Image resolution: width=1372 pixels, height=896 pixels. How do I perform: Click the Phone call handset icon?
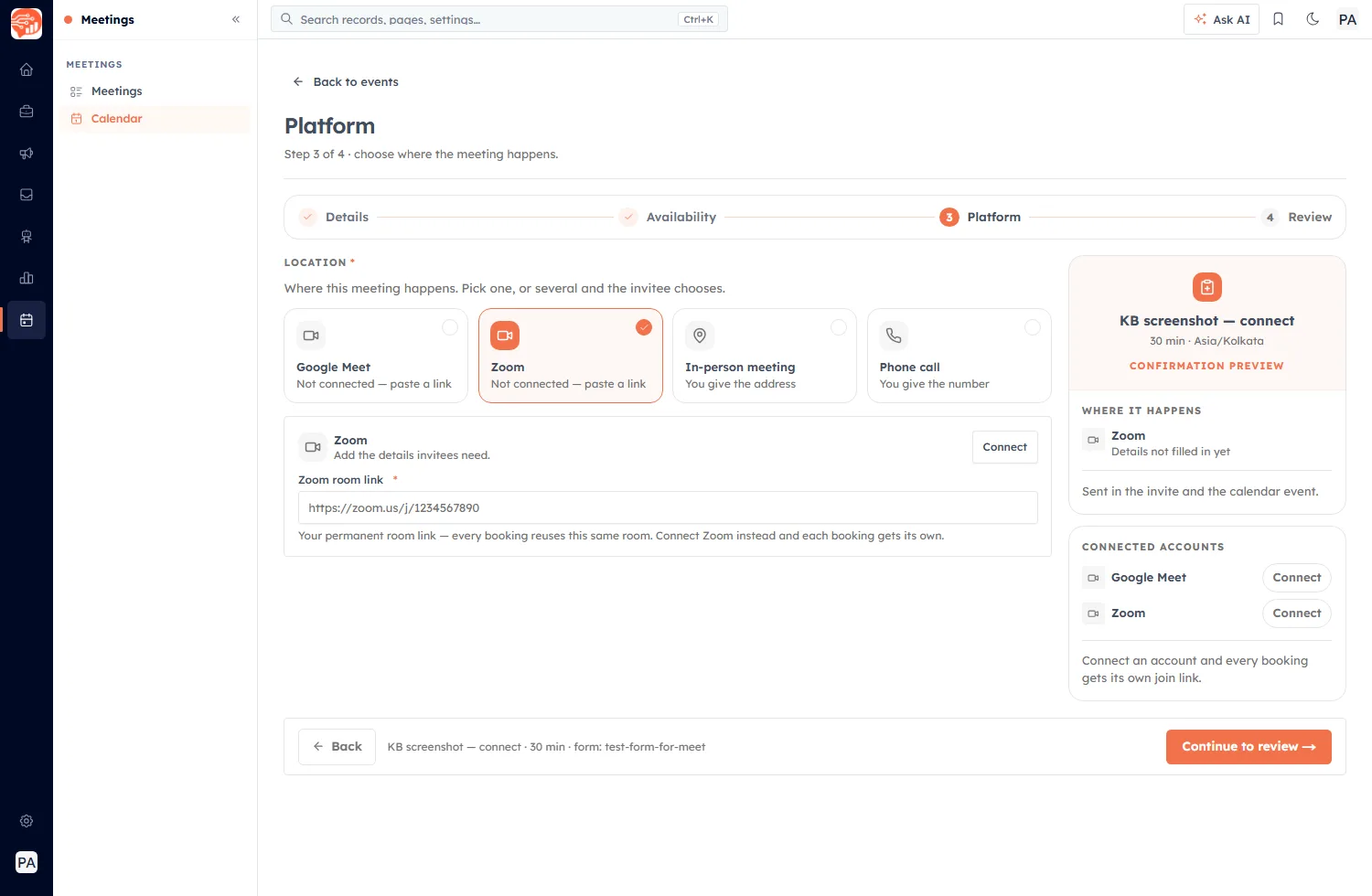pos(894,336)
